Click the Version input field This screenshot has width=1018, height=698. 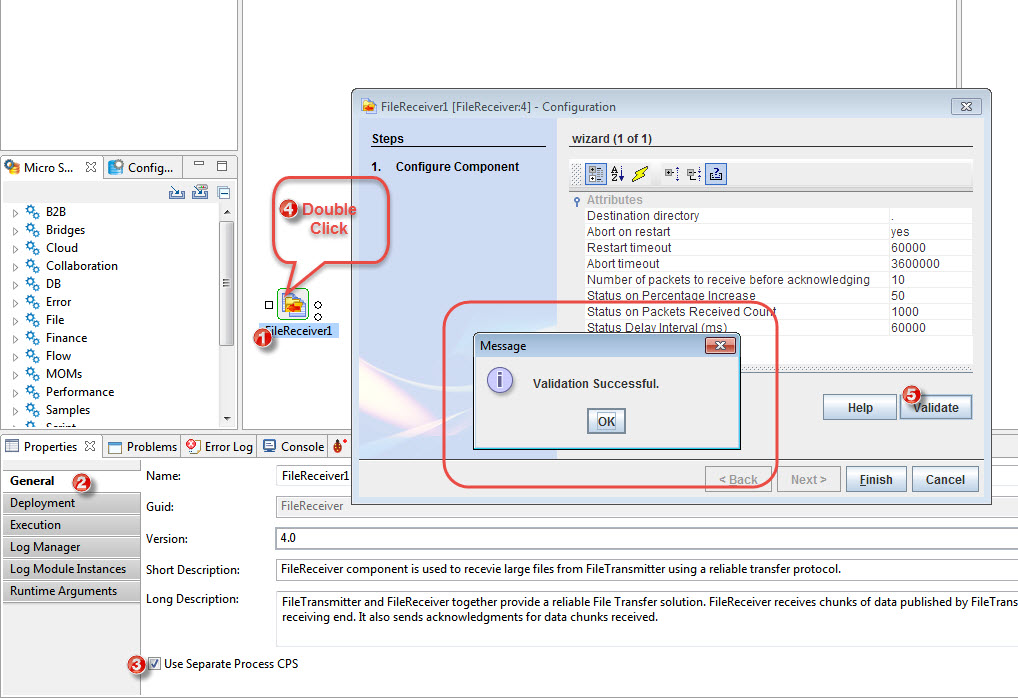coord(640,538)
